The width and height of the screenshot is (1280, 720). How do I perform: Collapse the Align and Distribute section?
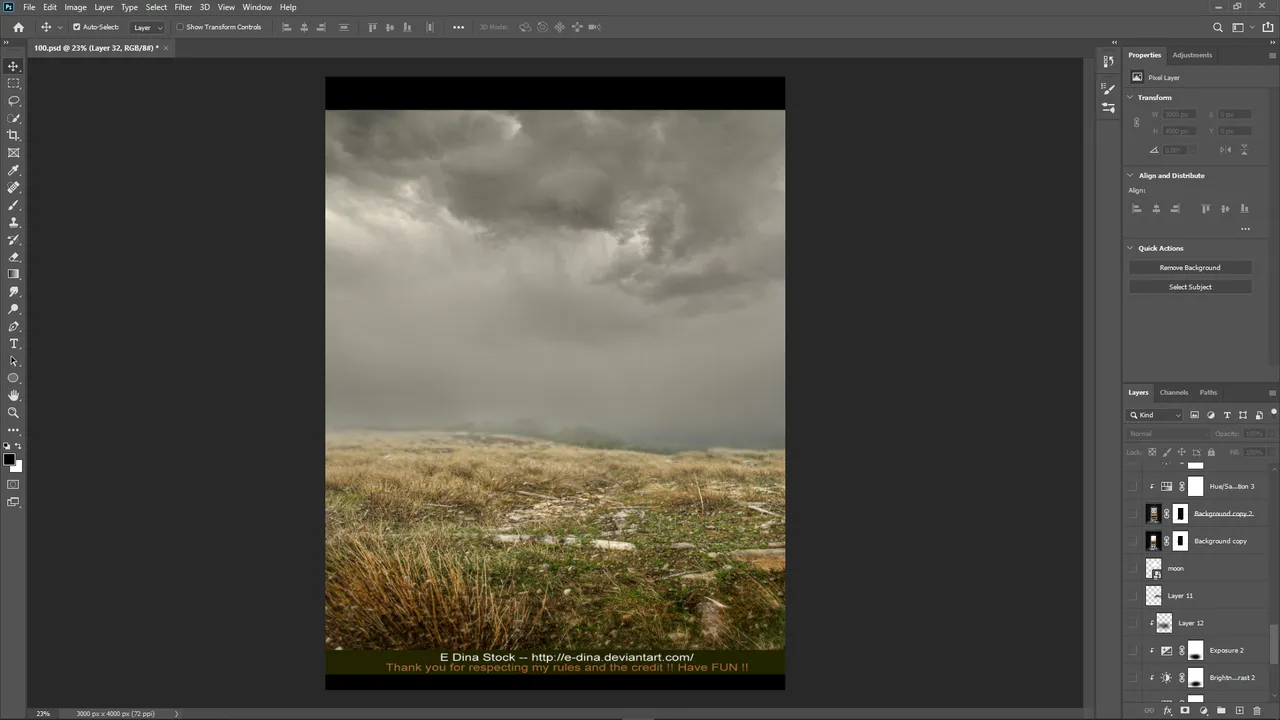pos(1130,175)
